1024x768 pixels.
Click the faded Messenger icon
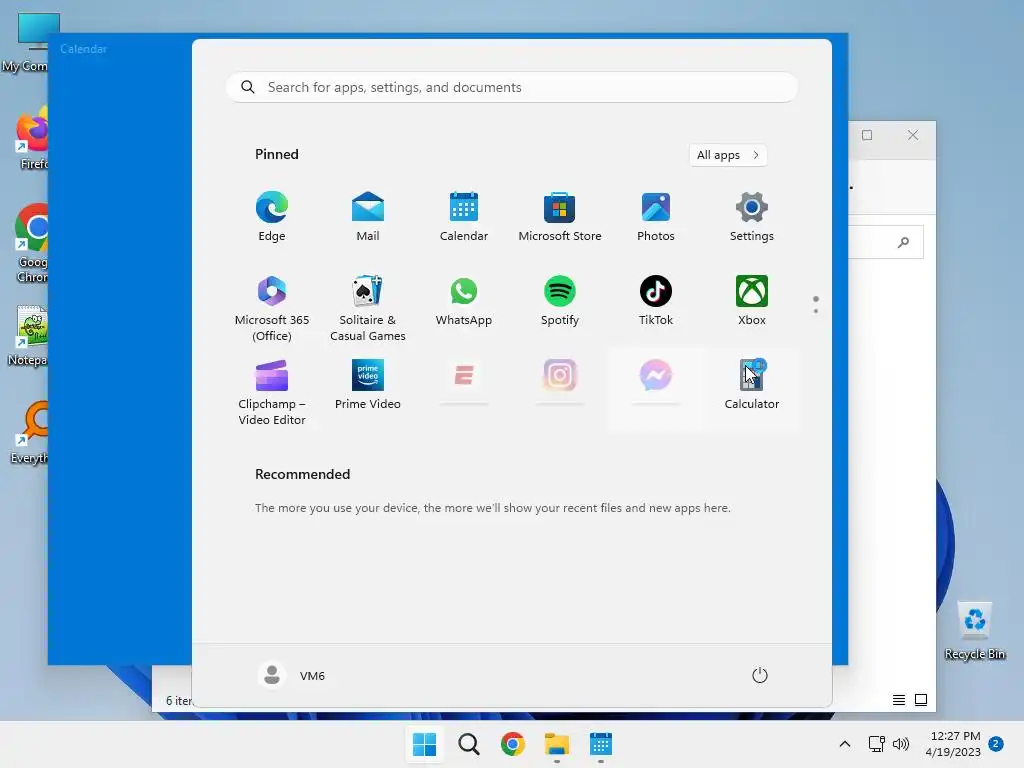[x=656, y=376]
